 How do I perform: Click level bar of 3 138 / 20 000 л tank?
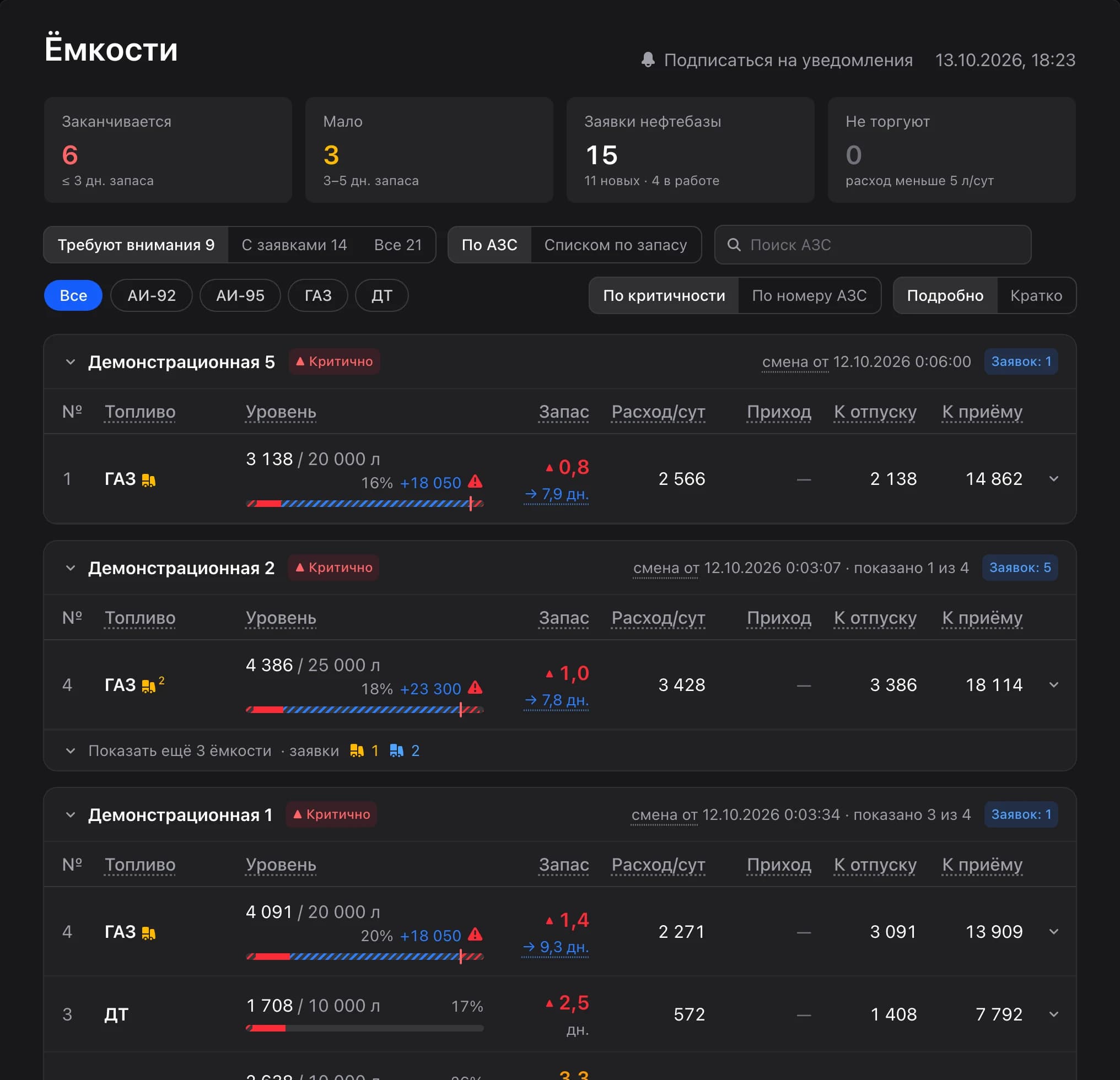pyautogui.click(x=364, y=504)
